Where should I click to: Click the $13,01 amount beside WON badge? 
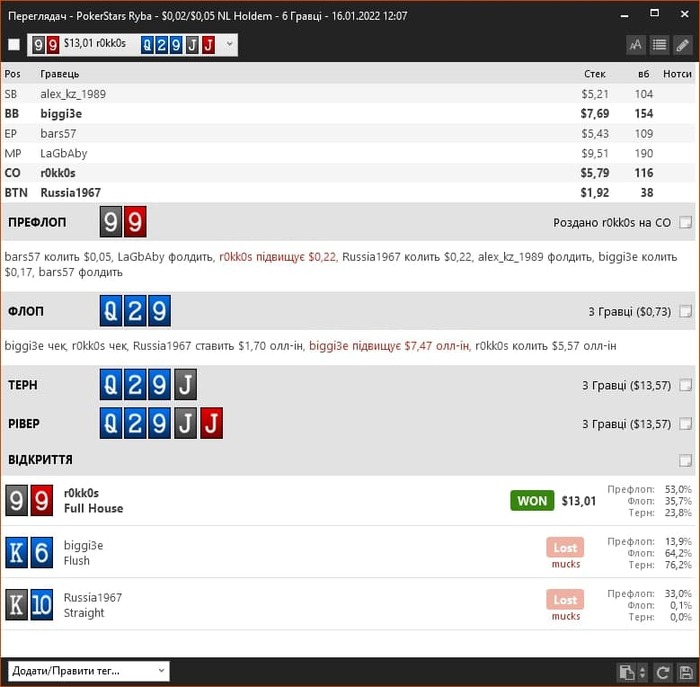tap(579, 501)
